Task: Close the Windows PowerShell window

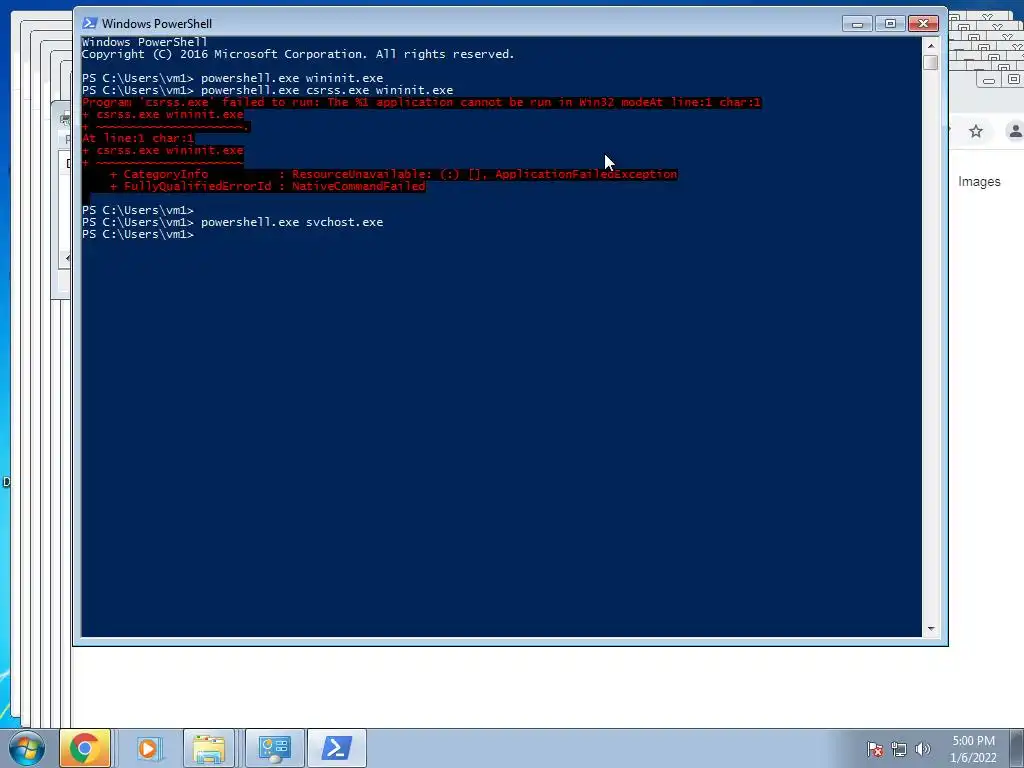Action: tap(923, 24)
